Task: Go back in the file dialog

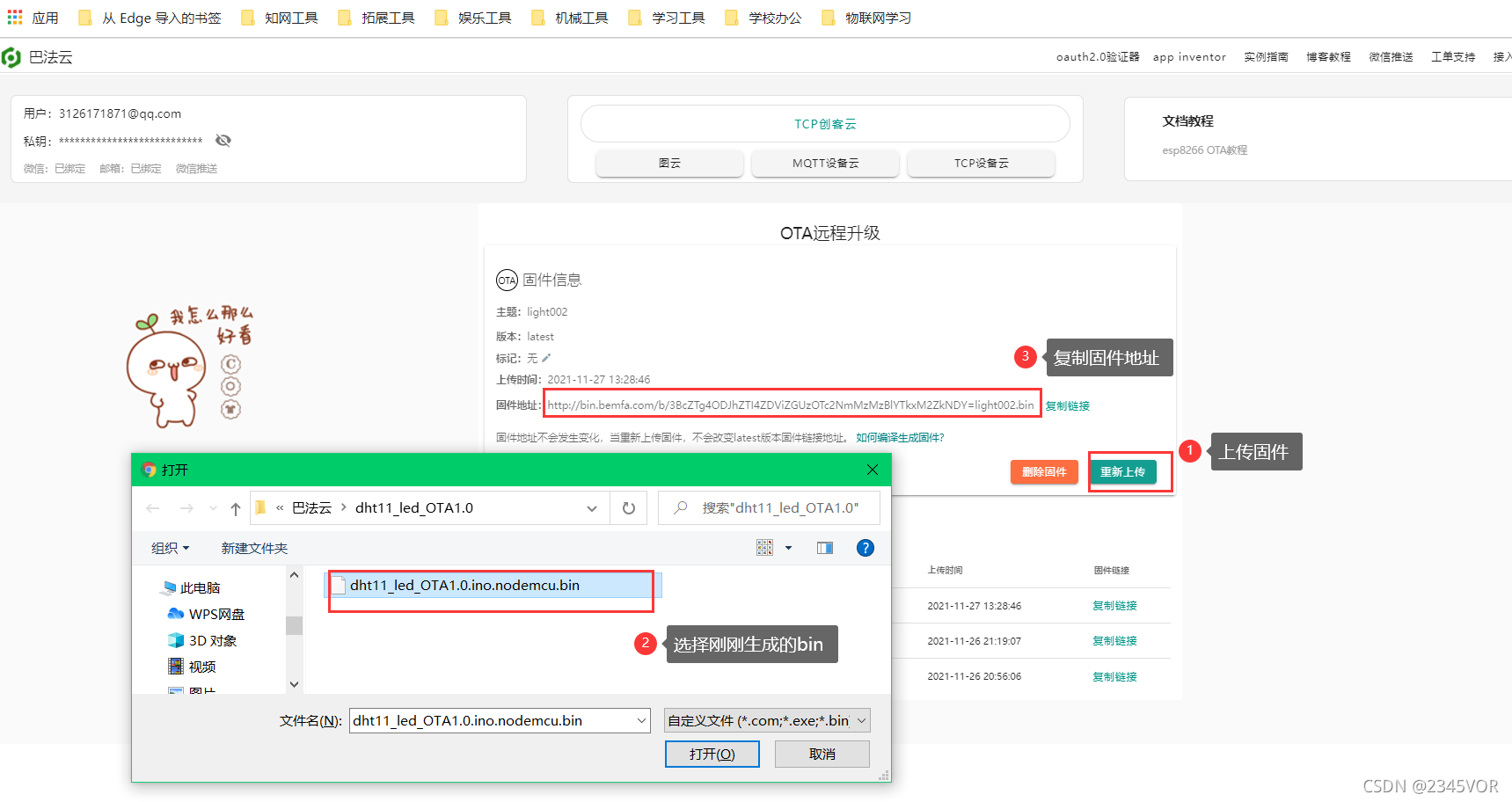Action: point(153,508)
